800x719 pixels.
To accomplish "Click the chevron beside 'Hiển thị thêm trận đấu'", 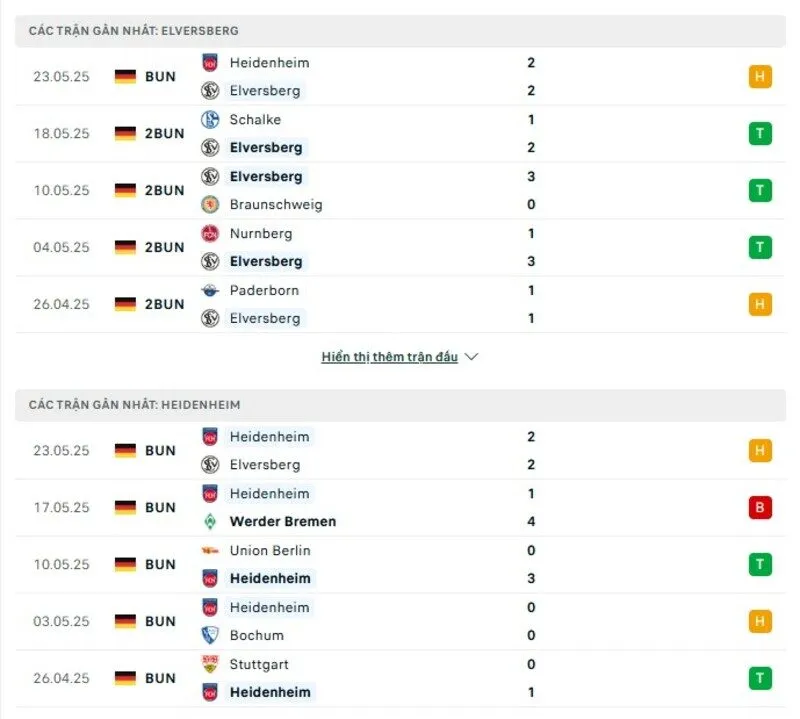I will coord(470,356).
